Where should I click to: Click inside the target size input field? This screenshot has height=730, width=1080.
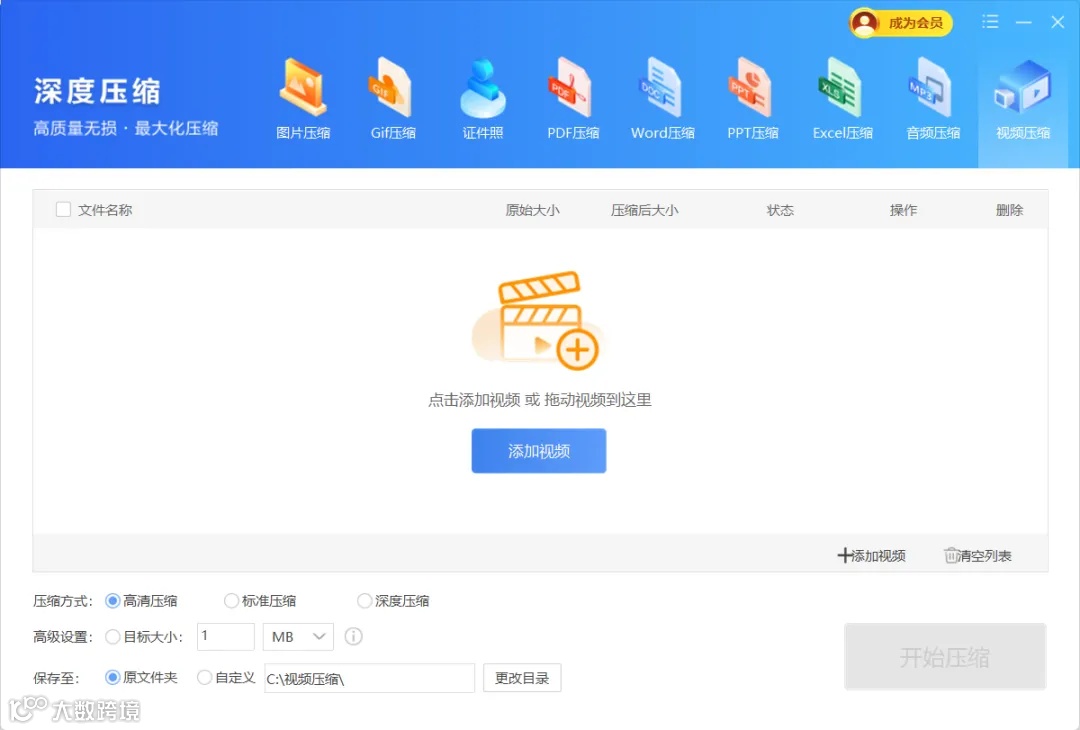click(x=225, y=637)
